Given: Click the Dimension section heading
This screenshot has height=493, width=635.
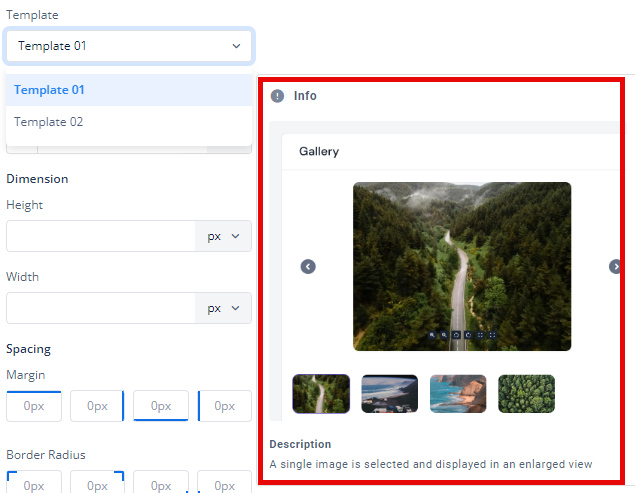Looking at the screenshot, I should (37, 179).
